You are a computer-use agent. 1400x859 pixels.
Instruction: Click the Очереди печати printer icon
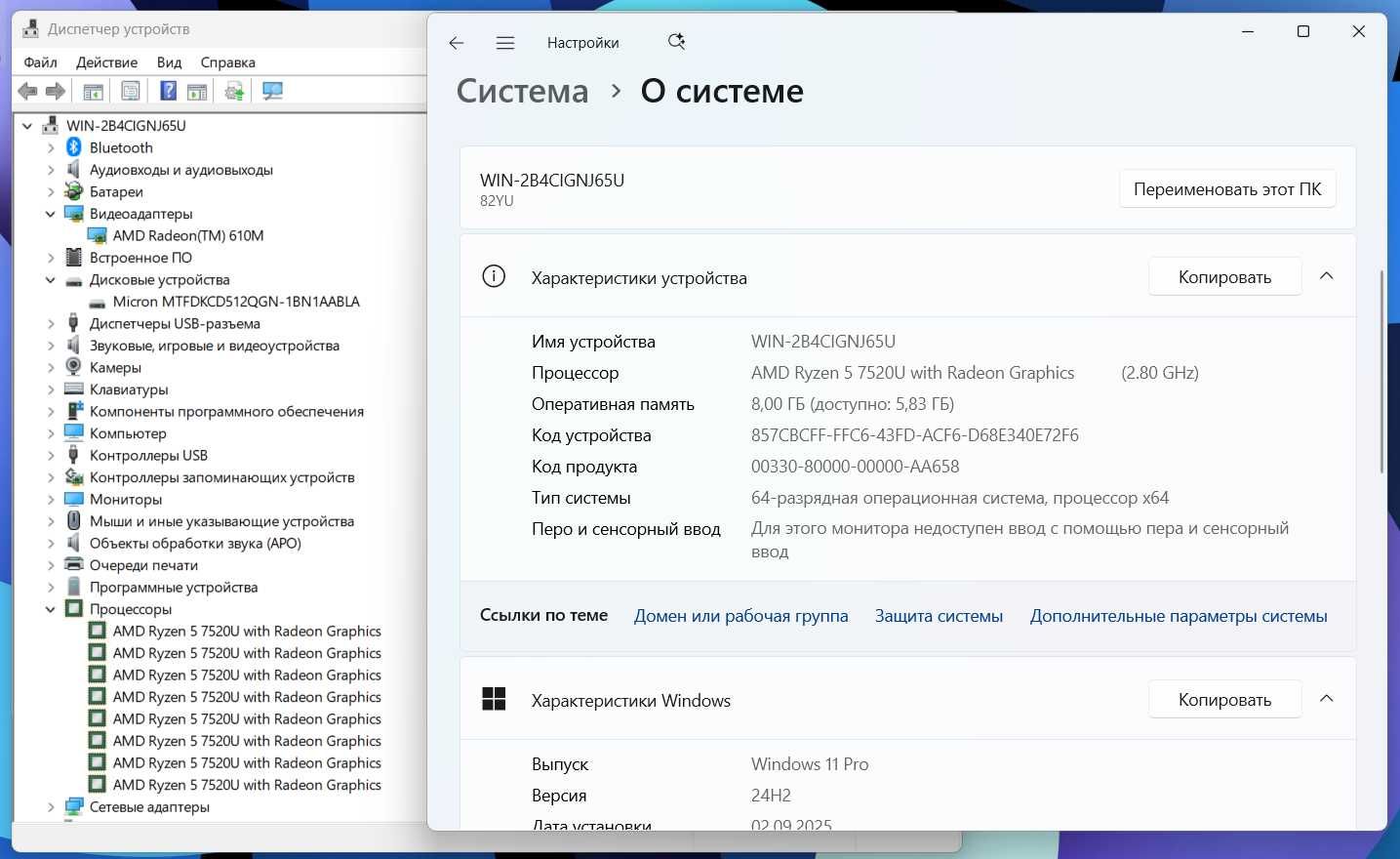[x=73, y=564]
